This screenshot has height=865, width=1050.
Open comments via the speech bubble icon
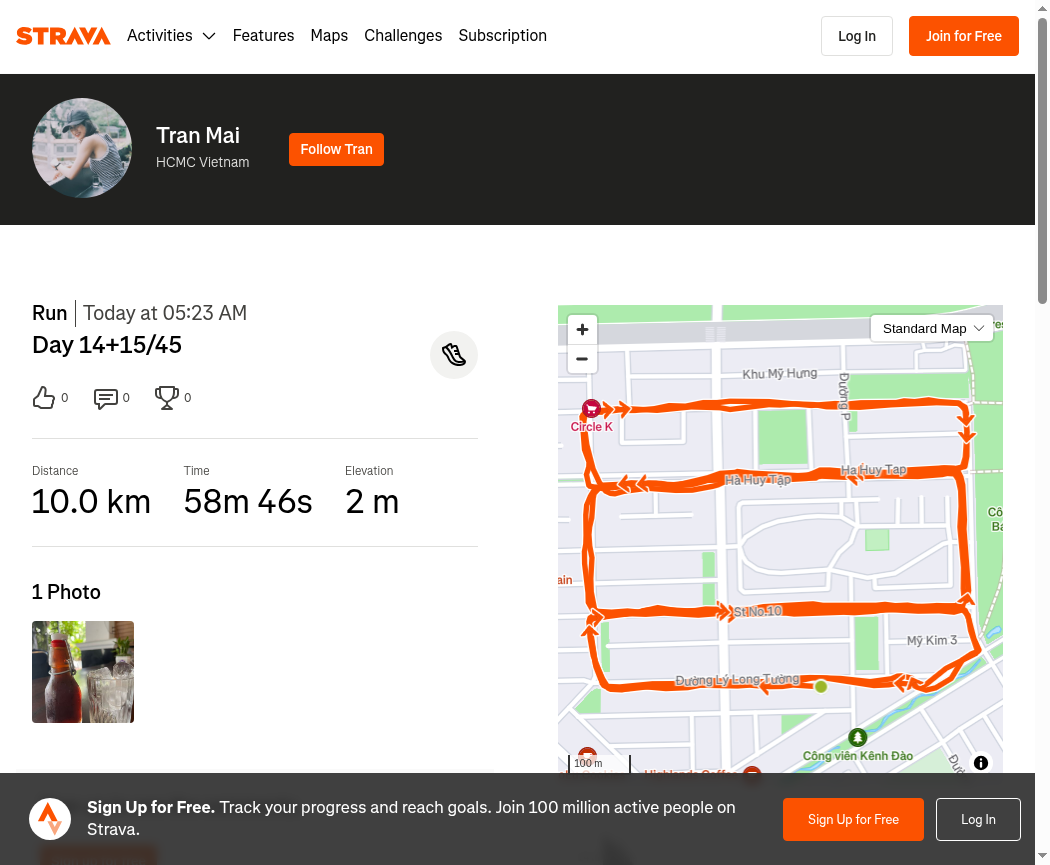point(105,398)
